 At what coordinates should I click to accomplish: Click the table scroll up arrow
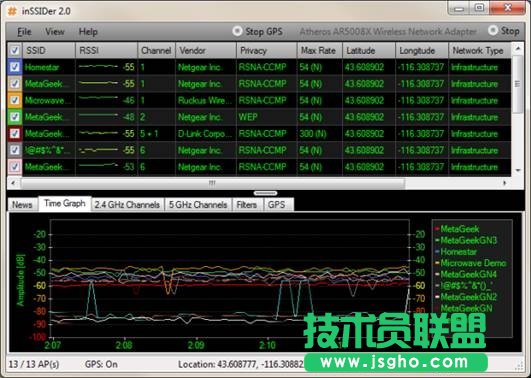point(517,48)
